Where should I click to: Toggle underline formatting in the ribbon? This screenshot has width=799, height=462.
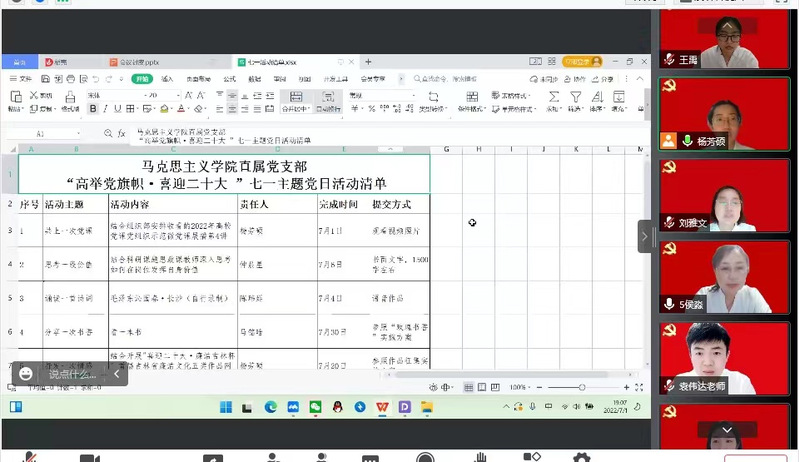click(116, 108)
